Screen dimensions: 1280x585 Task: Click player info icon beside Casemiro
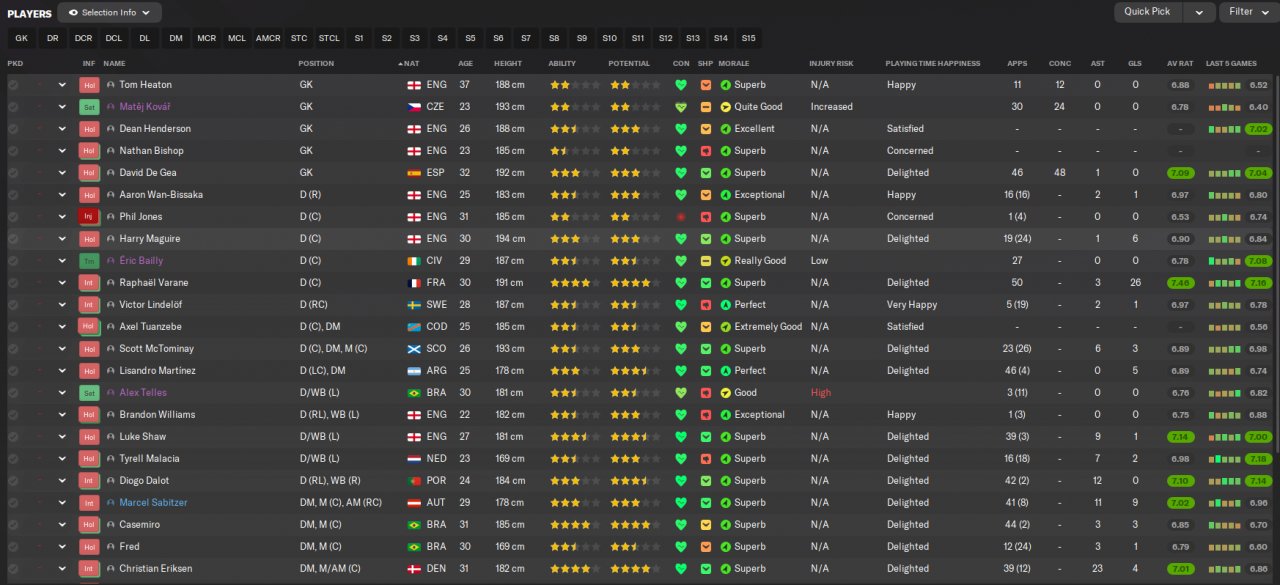(111, 525)
